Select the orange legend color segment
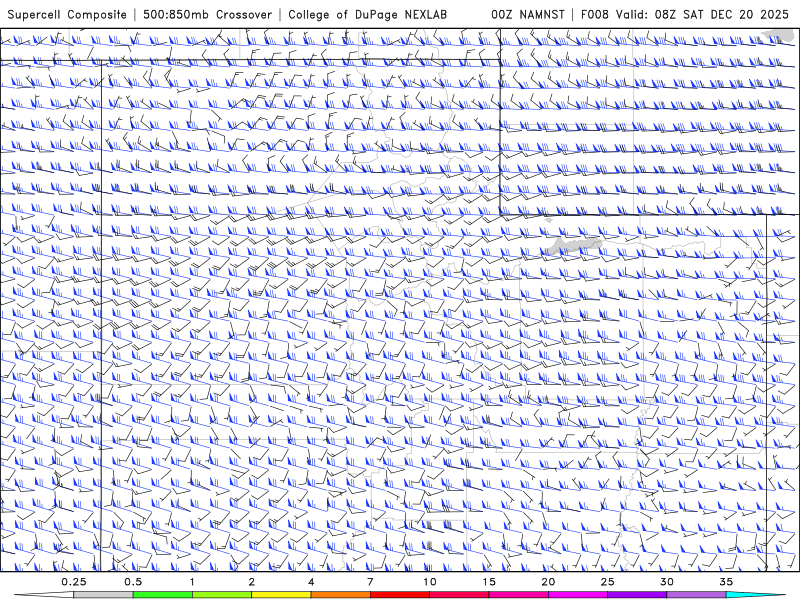 pos(340,595)
